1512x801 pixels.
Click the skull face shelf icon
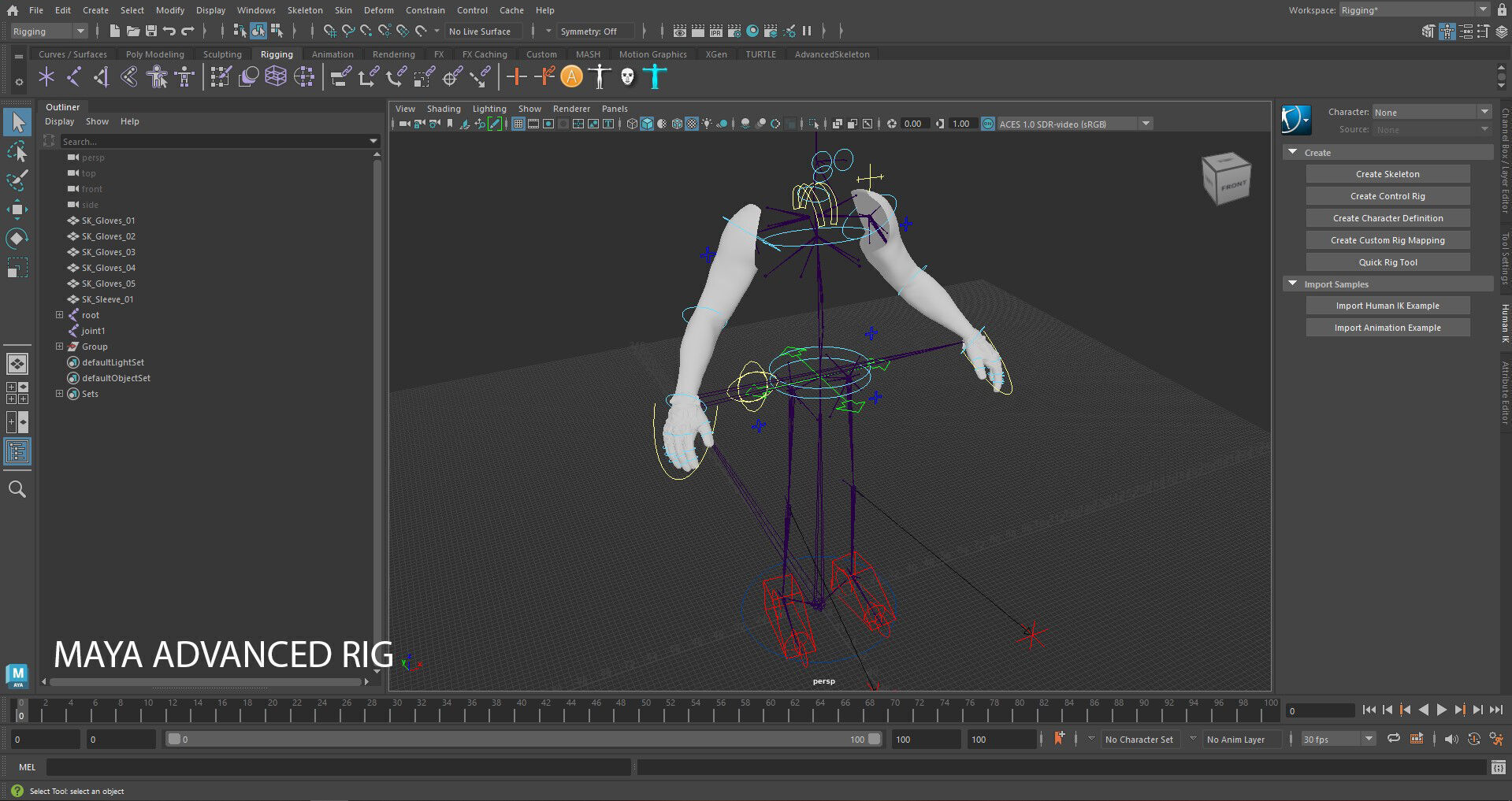pos(627,76)
